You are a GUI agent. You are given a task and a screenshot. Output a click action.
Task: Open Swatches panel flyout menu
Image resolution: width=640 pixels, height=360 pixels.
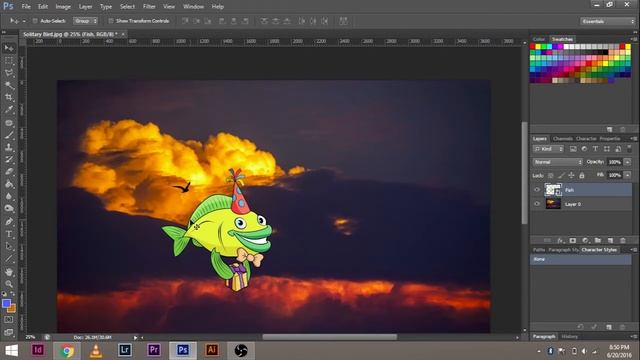pyautogui.click(x=634, y=39)
